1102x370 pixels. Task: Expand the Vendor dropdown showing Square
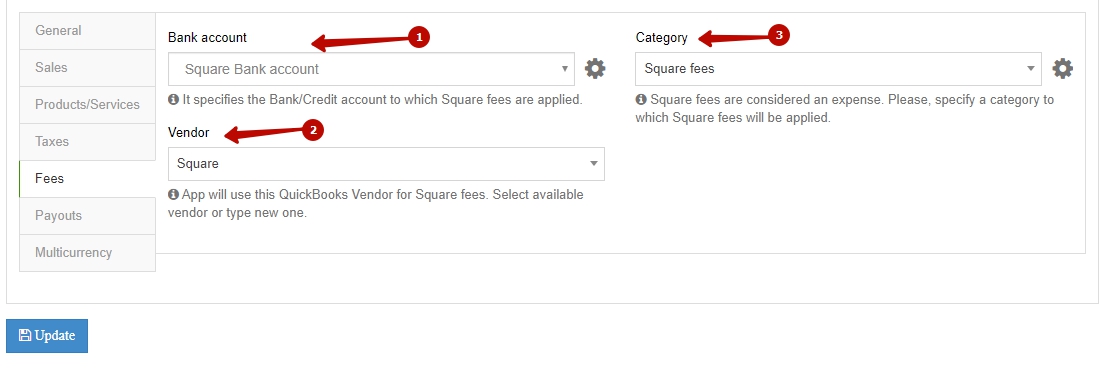pos(386,164)
